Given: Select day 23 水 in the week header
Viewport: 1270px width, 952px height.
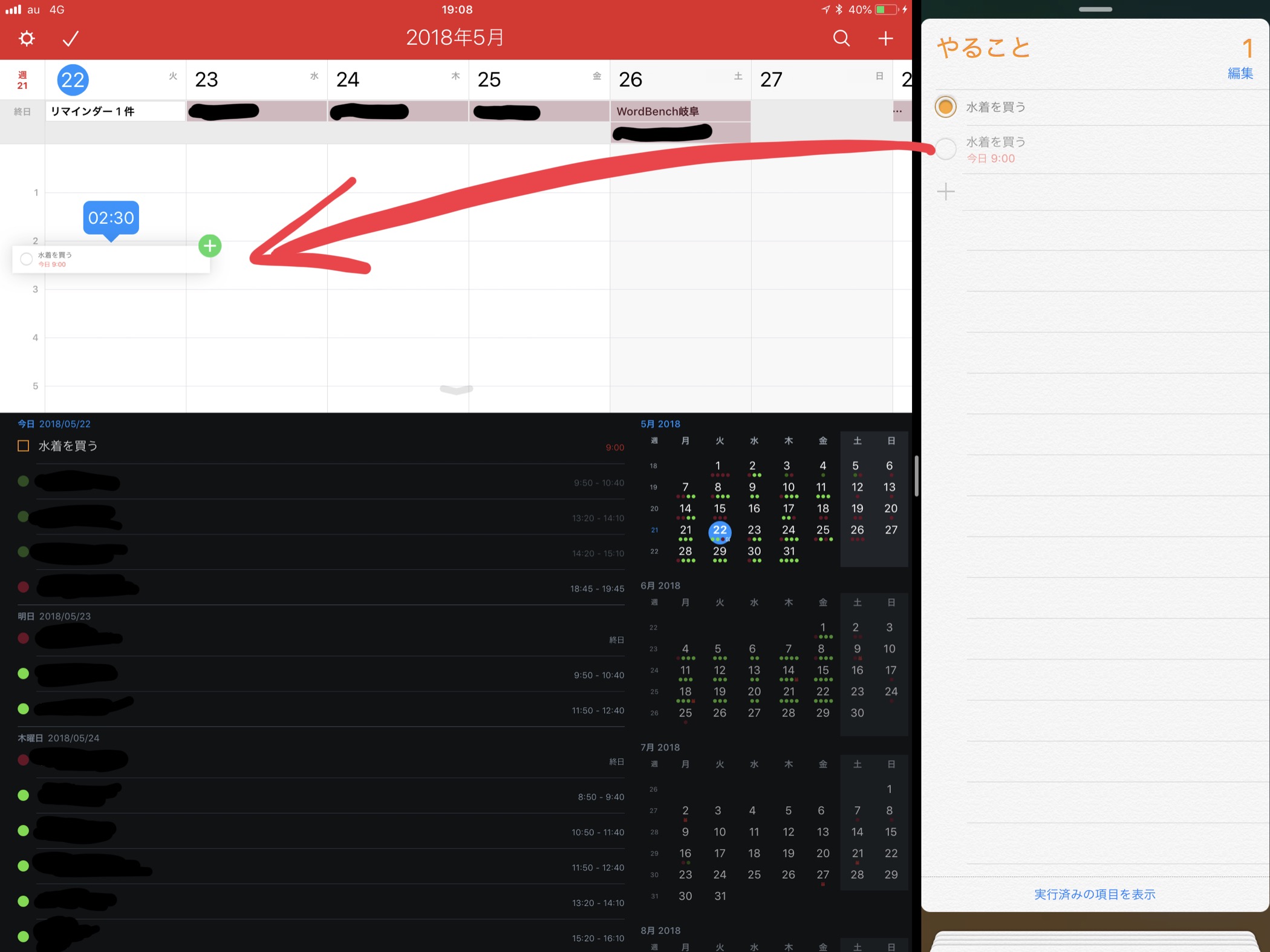Looking at the screenshot, I should coord(256,79).
